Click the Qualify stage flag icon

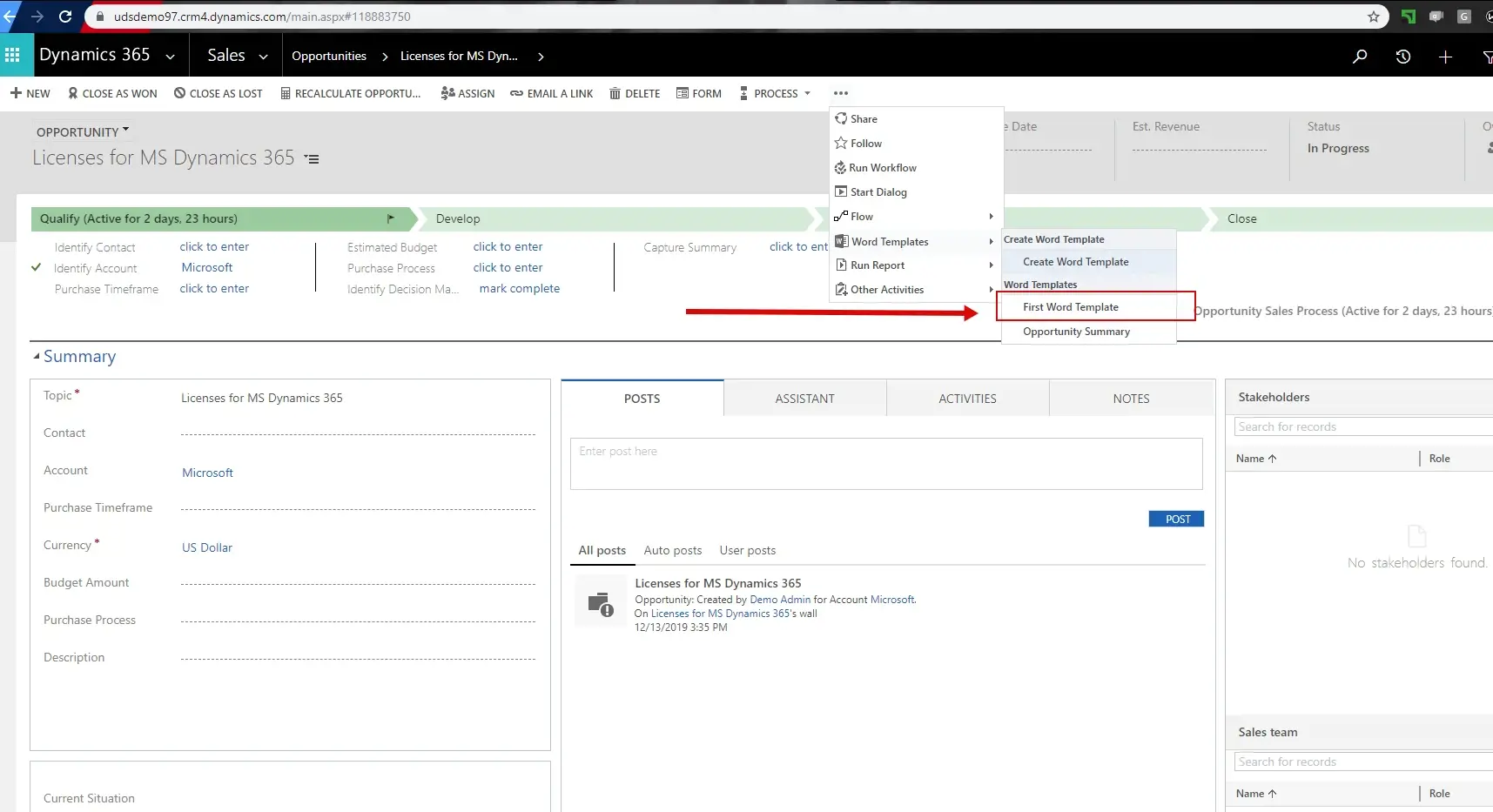coord(390,218)
